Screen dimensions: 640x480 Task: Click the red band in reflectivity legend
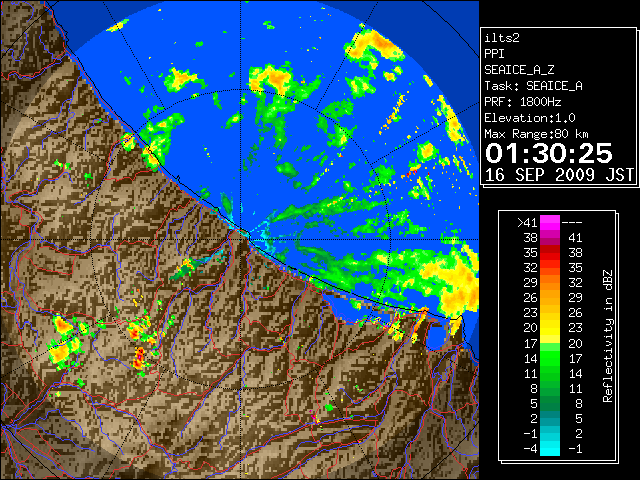tap(550, 253)
